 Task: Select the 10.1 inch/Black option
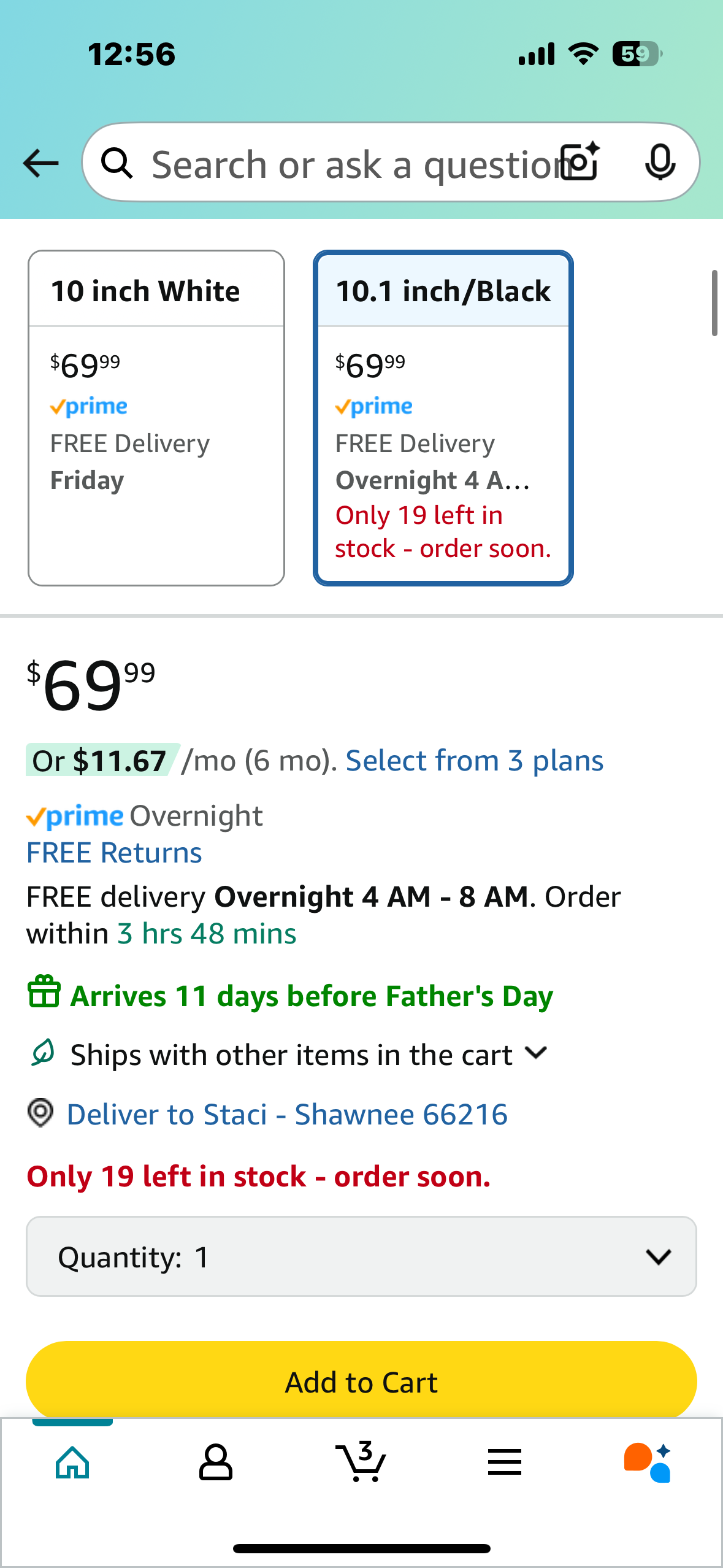[443, 418]
